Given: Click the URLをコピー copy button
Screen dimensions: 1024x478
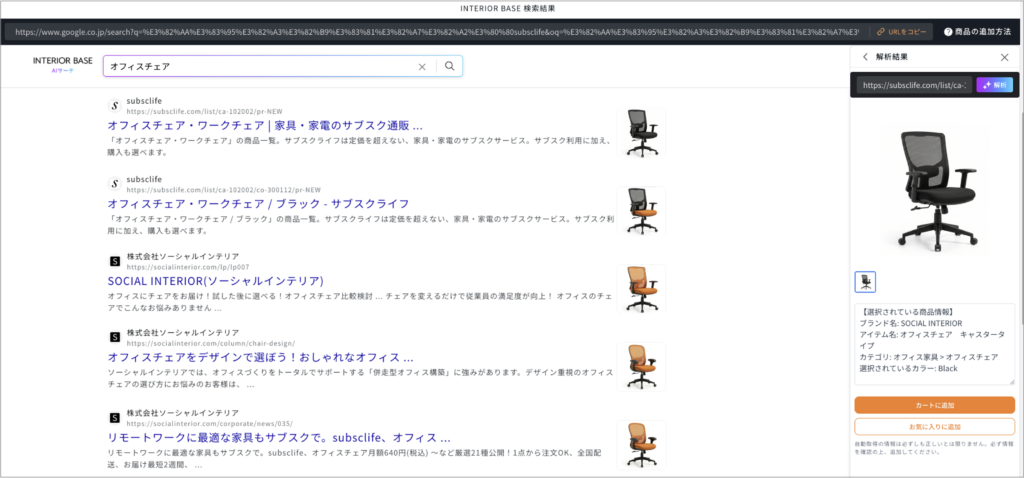Looking at the screenshot, I should [901, 32].
